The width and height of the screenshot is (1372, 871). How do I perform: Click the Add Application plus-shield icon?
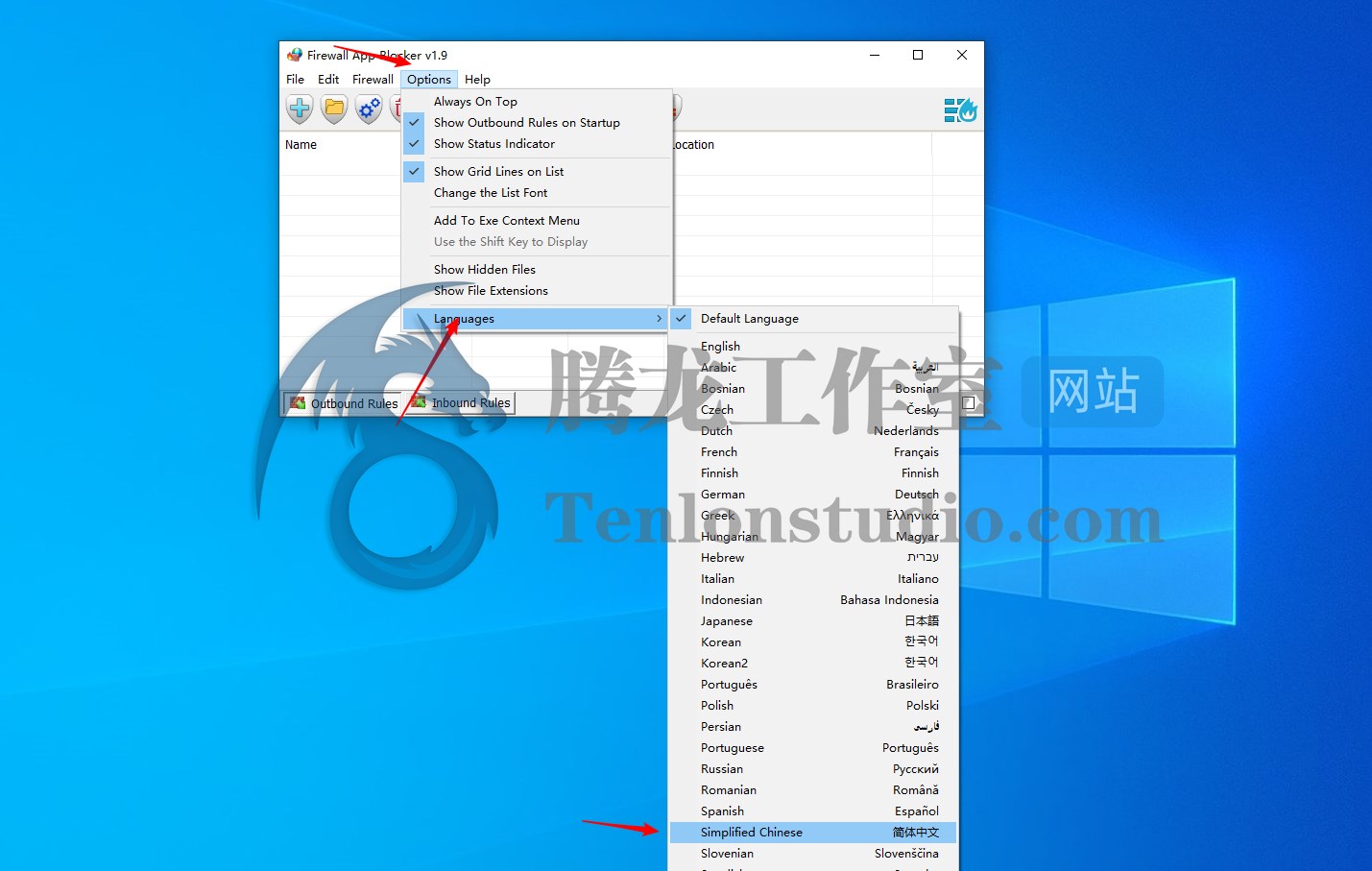[300, 109]
